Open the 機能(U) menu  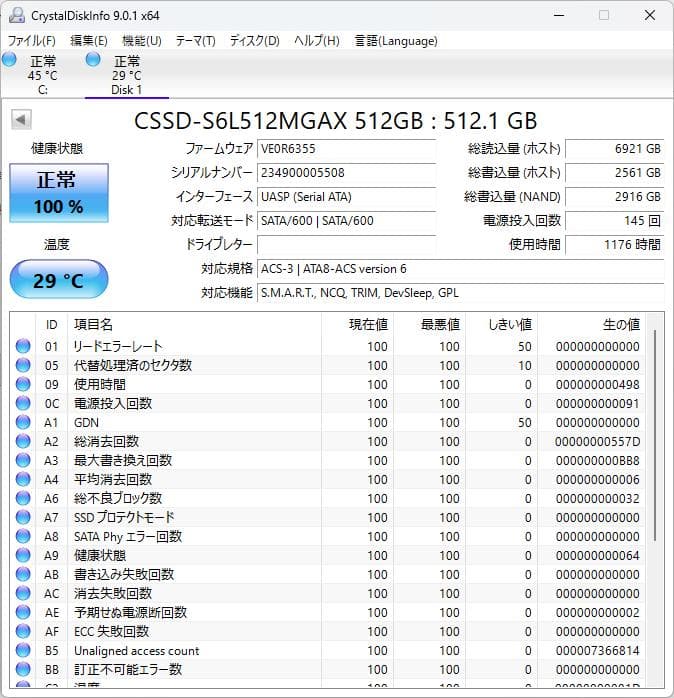(x=142, y=41)
